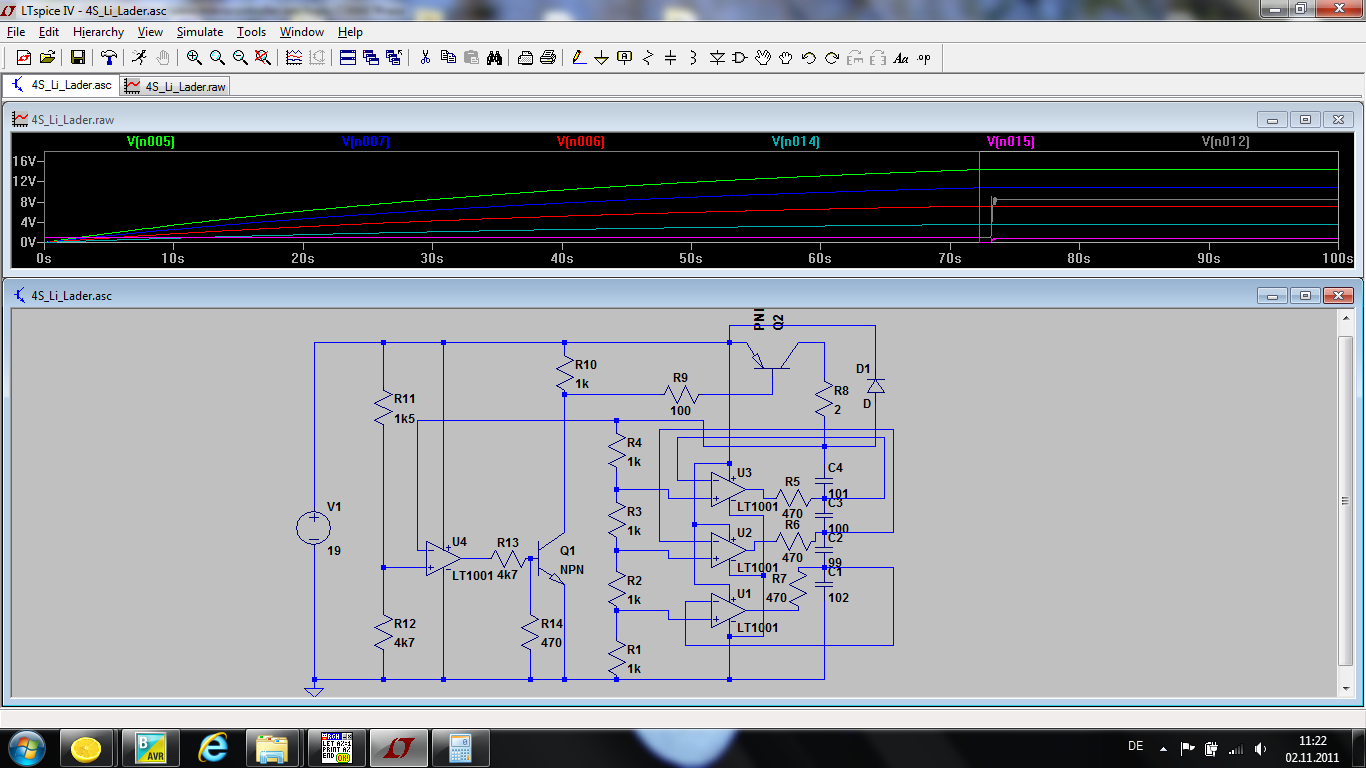1366x768 pixels.
Task: Open the Calculator taskbar icon
Action: (x=460, y=747)
